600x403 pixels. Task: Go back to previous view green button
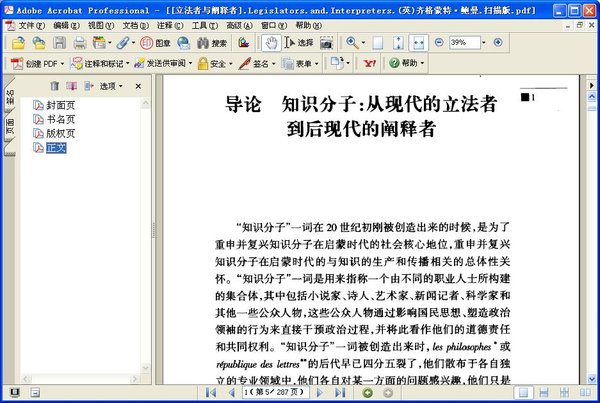tap(367, 393)
